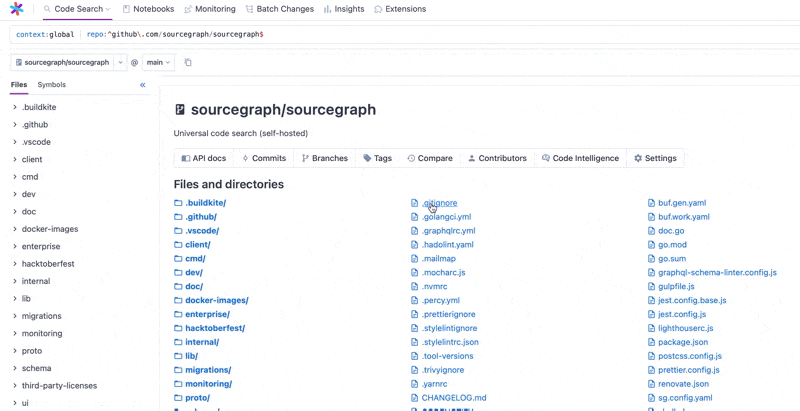Select internal in the sidebar tree
This screenshot has width=800, height=411.
coord(36,281)
